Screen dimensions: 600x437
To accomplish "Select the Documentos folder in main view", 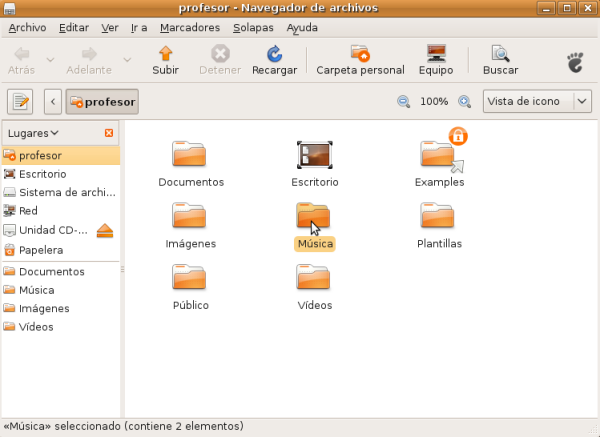I will pos(190,158).
